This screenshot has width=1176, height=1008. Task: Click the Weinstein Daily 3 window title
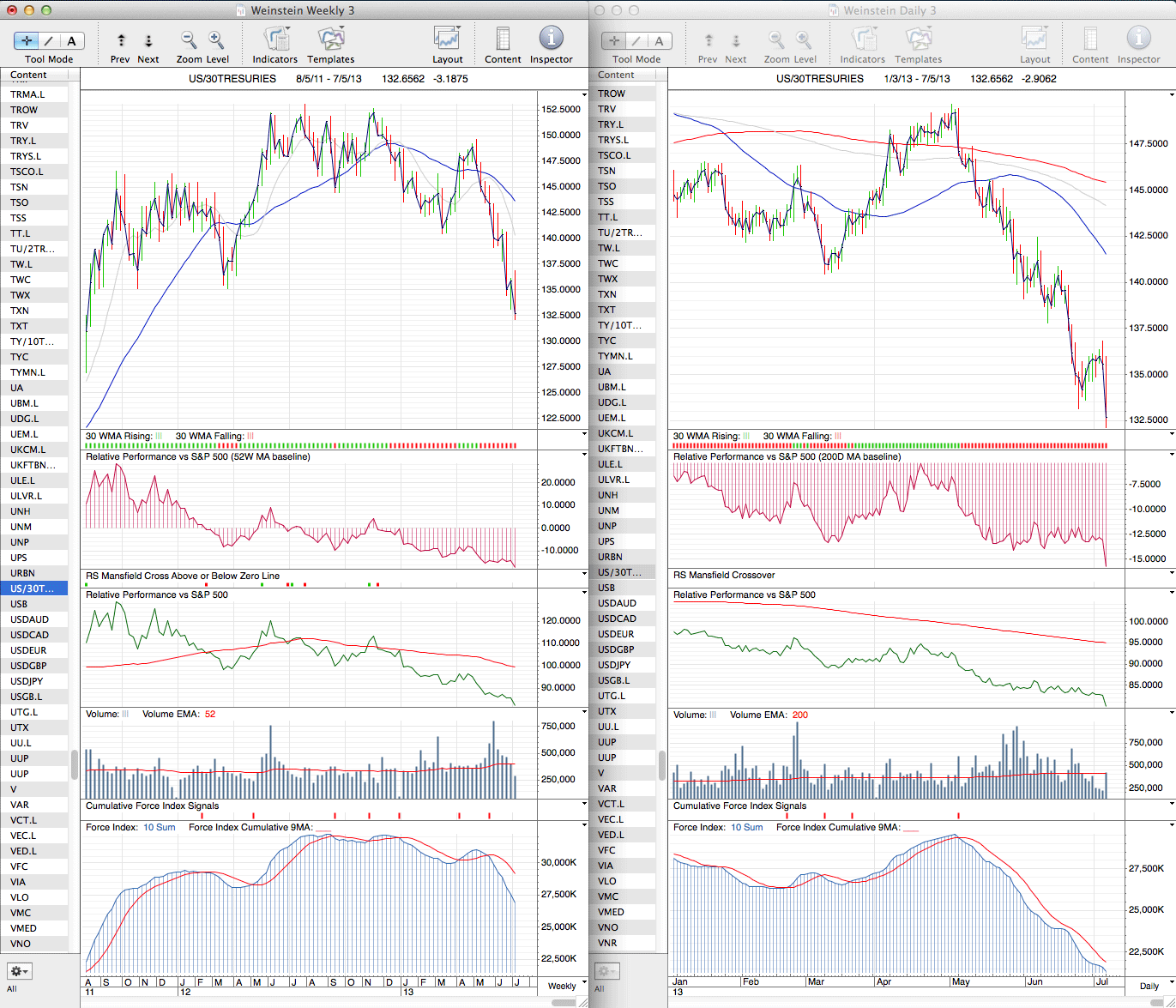(890, 10)
